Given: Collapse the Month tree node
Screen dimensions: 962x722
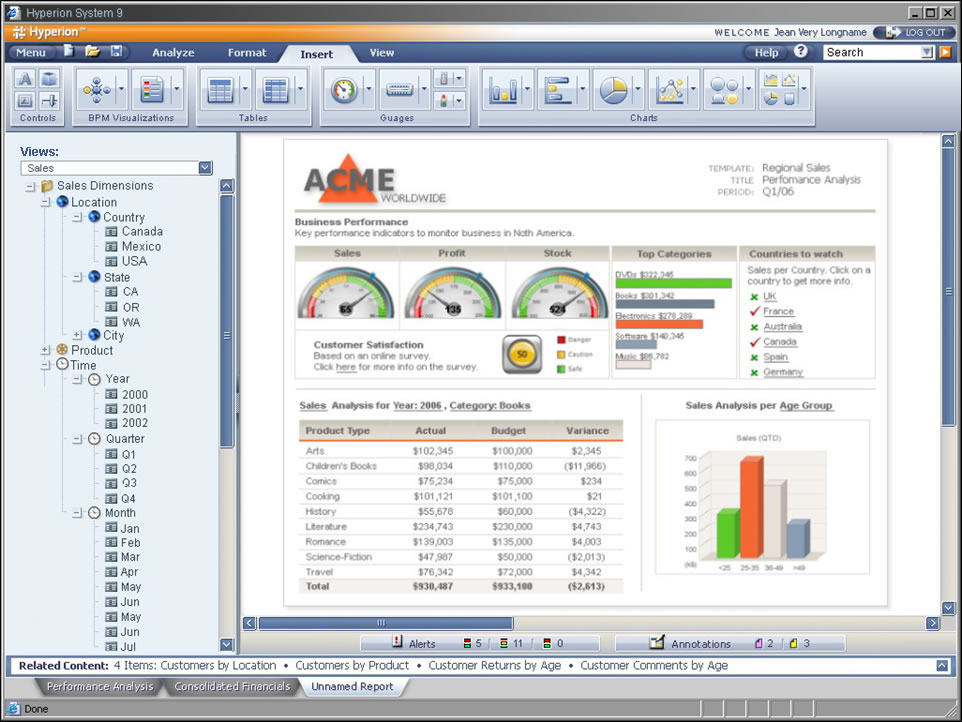Looking at the screenshot, I should (x=77, y=513).
